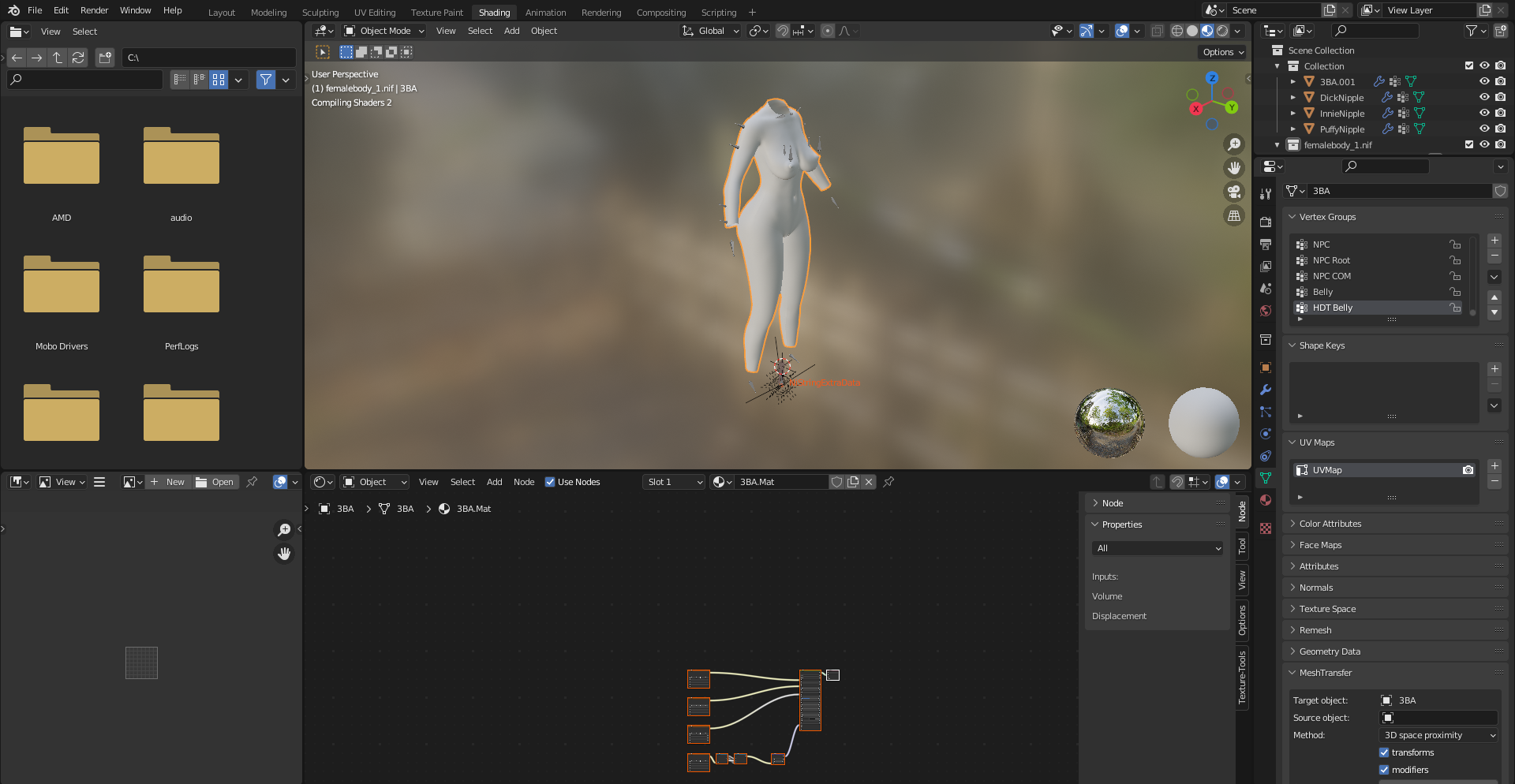Open the World properties tab

click(x=1266, y=311)
